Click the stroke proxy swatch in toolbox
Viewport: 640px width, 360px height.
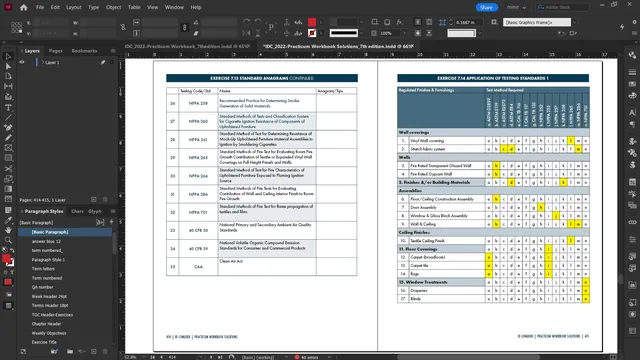click(x=11, y=263)
